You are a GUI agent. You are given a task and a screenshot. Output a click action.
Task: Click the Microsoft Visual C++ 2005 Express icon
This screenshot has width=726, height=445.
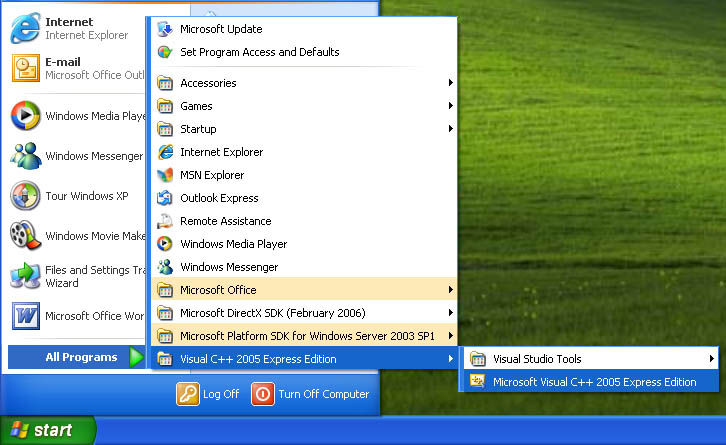tap(478, 382)
